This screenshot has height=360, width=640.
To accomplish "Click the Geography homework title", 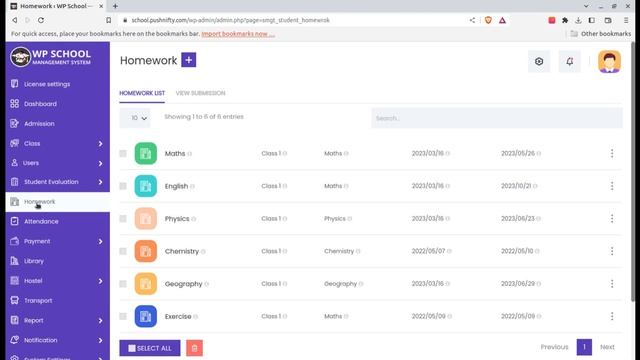I will click(x=183, y=284).
